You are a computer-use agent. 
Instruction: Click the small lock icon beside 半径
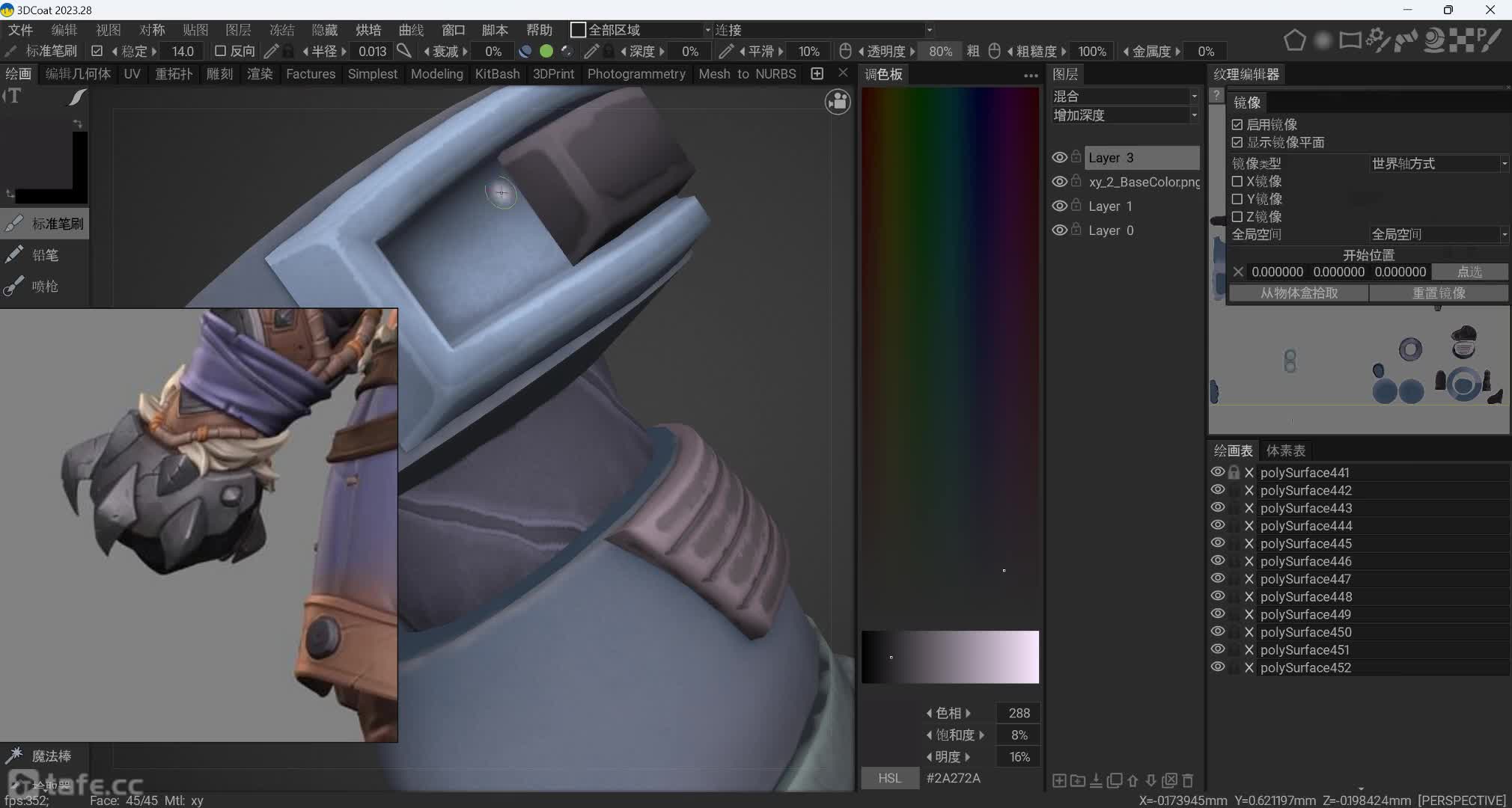coord(288,51)
